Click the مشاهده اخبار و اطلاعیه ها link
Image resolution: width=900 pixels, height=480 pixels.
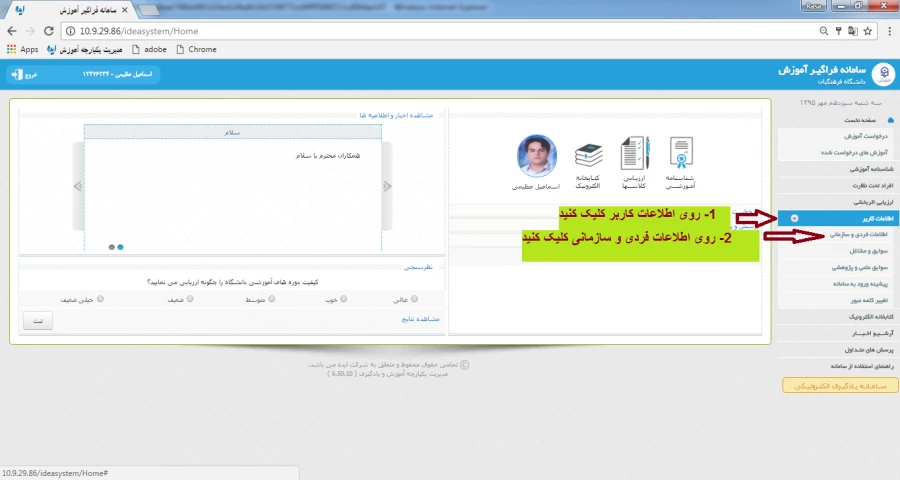[396, 115]
